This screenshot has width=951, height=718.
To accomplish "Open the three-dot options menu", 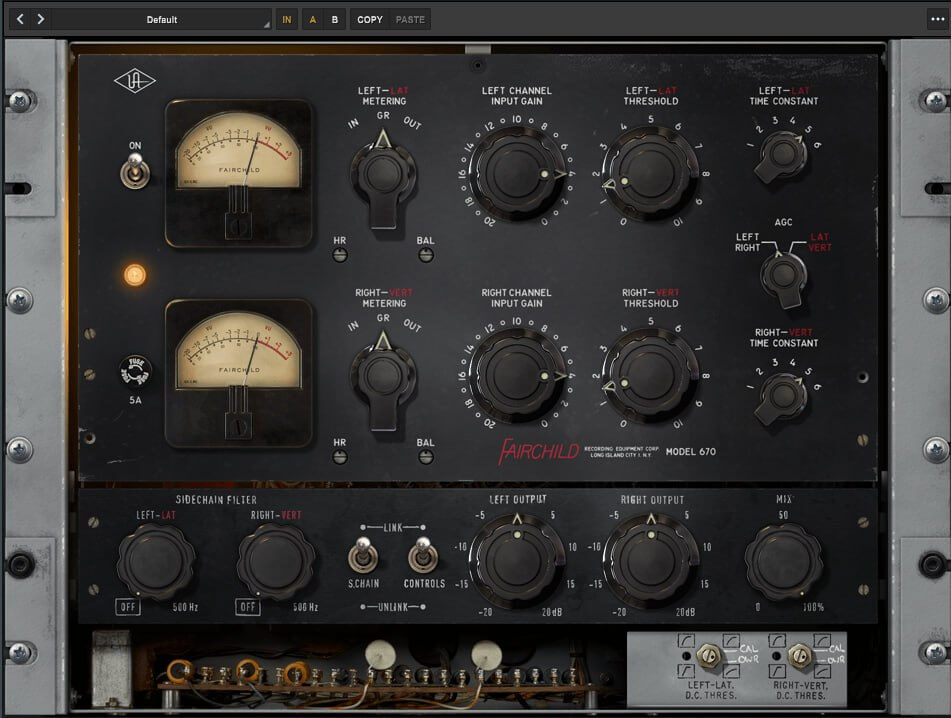I will tap(938, 19).
